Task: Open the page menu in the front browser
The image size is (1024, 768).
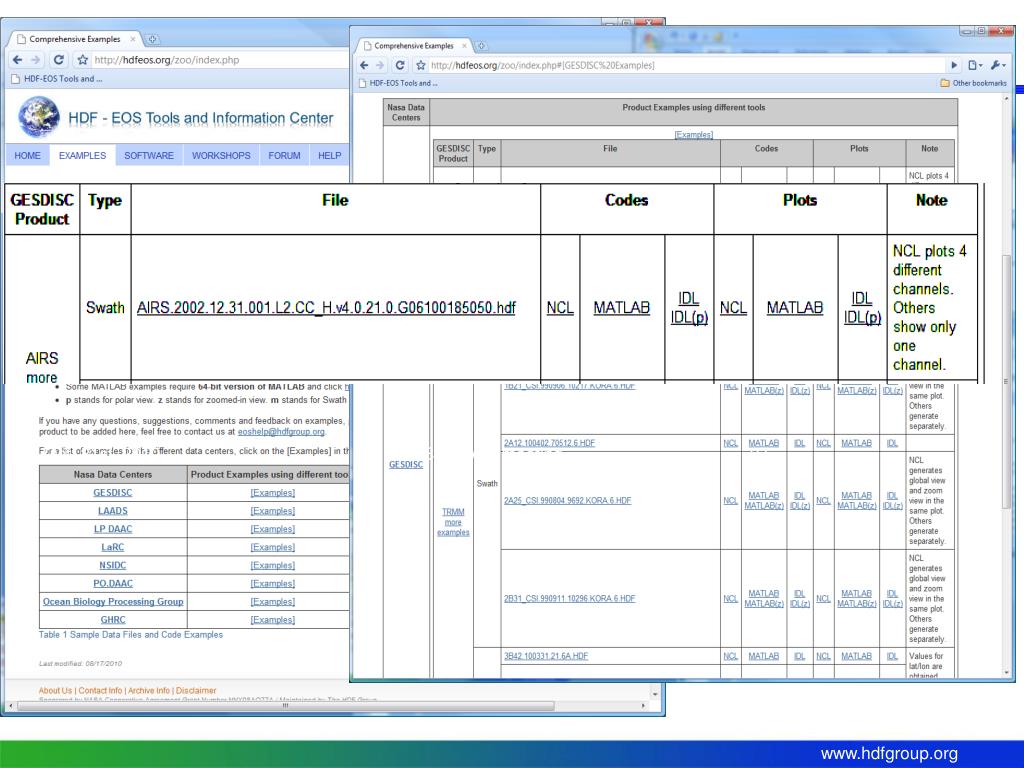Action: pos(975,65)
